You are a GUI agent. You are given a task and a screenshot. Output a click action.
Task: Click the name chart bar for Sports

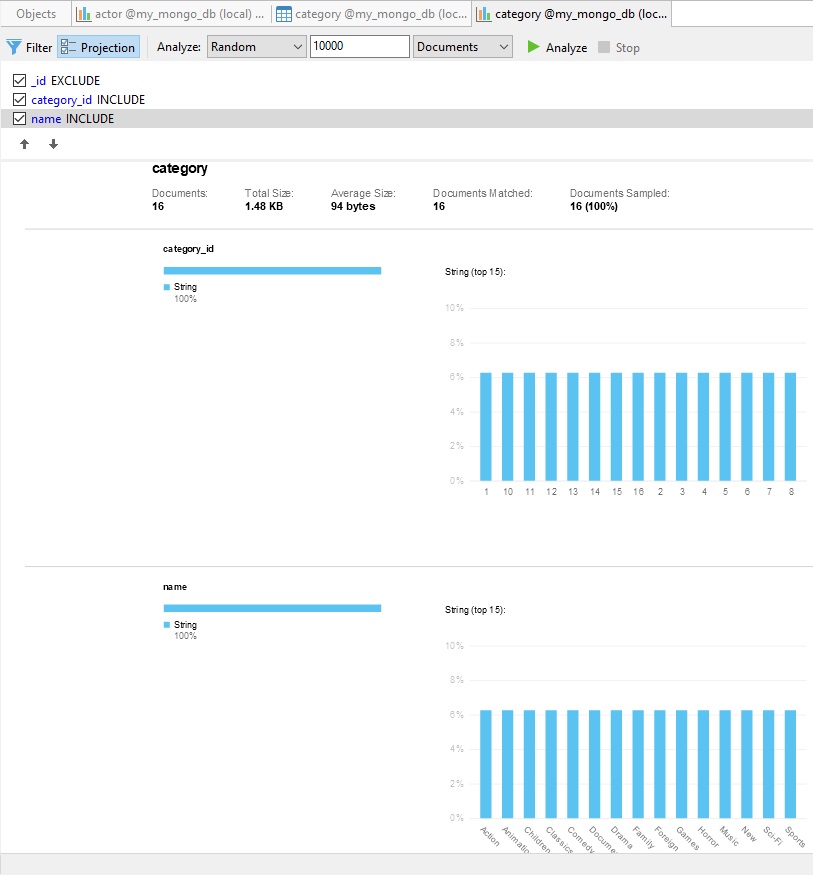tap(791, 765)
